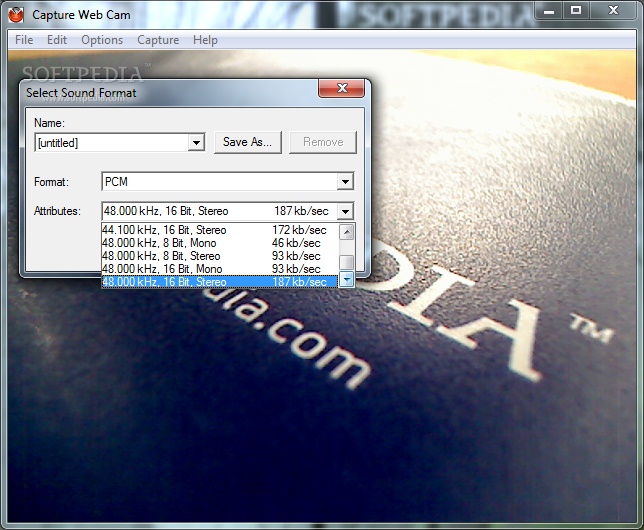
Task: Click the Capture Web Cam app icon
Action: pyautogui.click(x=16, y=15)
